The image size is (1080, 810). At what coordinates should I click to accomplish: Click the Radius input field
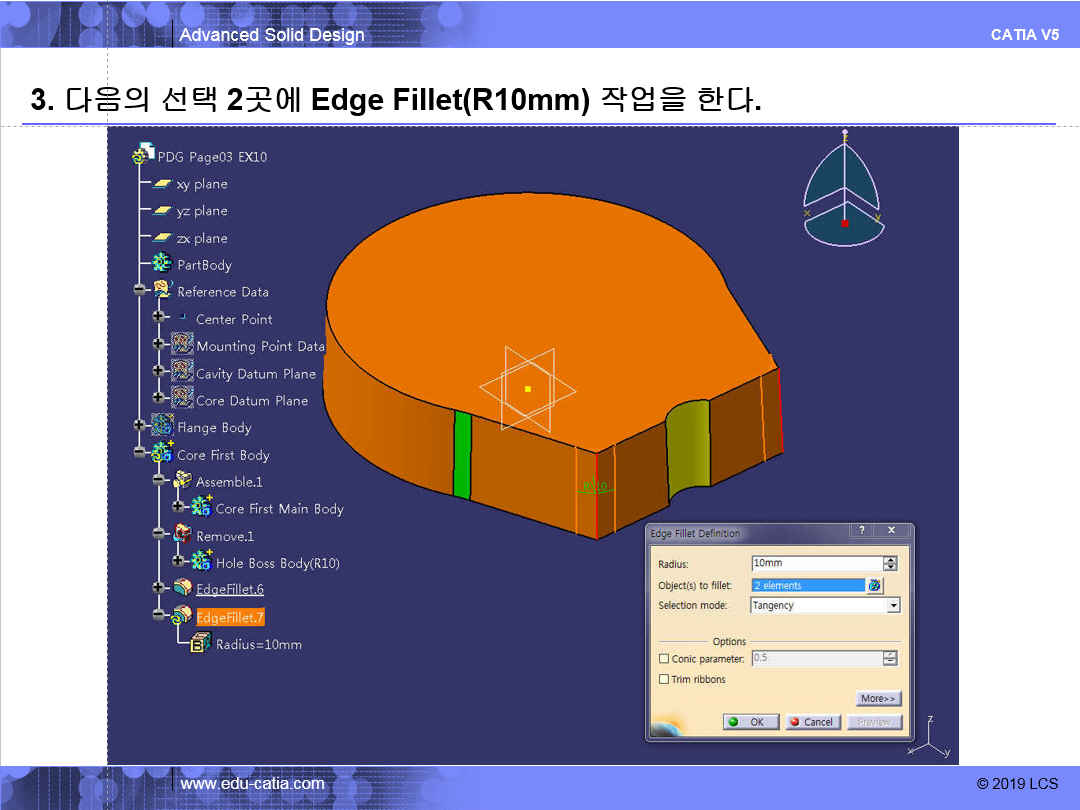pyautogui.click(x=816, y=564)
